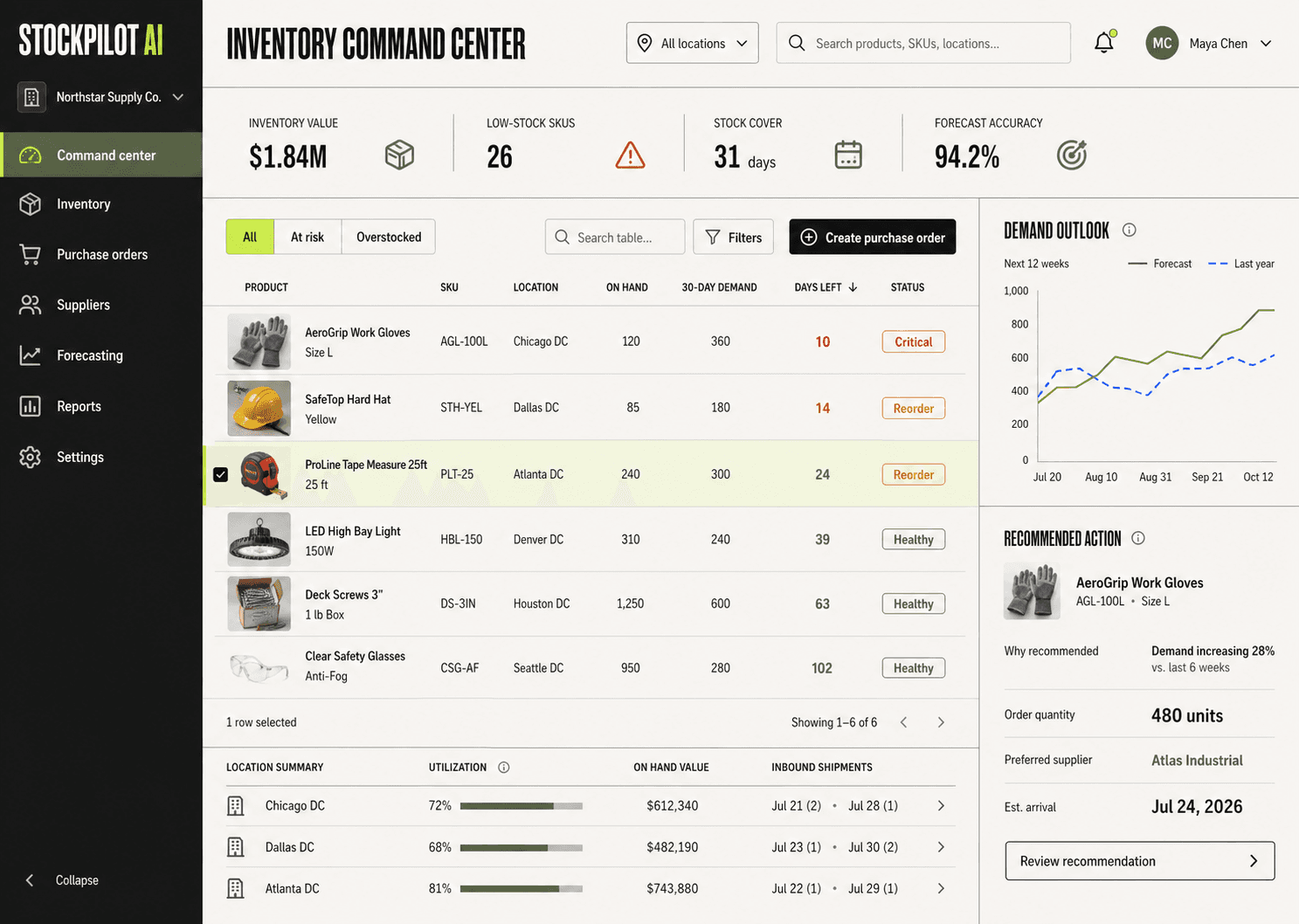The width and height of the screenshot is (1299, 924).
Task: Click the low-stock warning triangle icon
Action: (630, 155)
